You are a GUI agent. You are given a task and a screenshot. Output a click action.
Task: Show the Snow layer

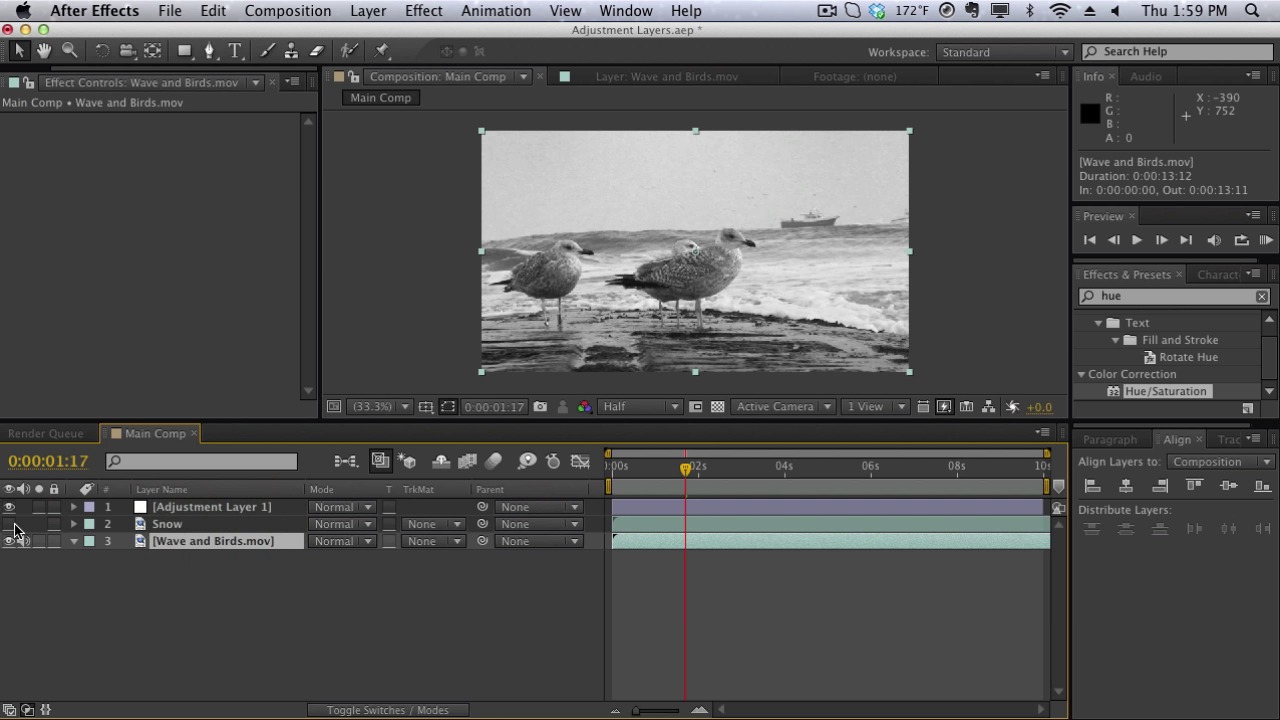10,524
